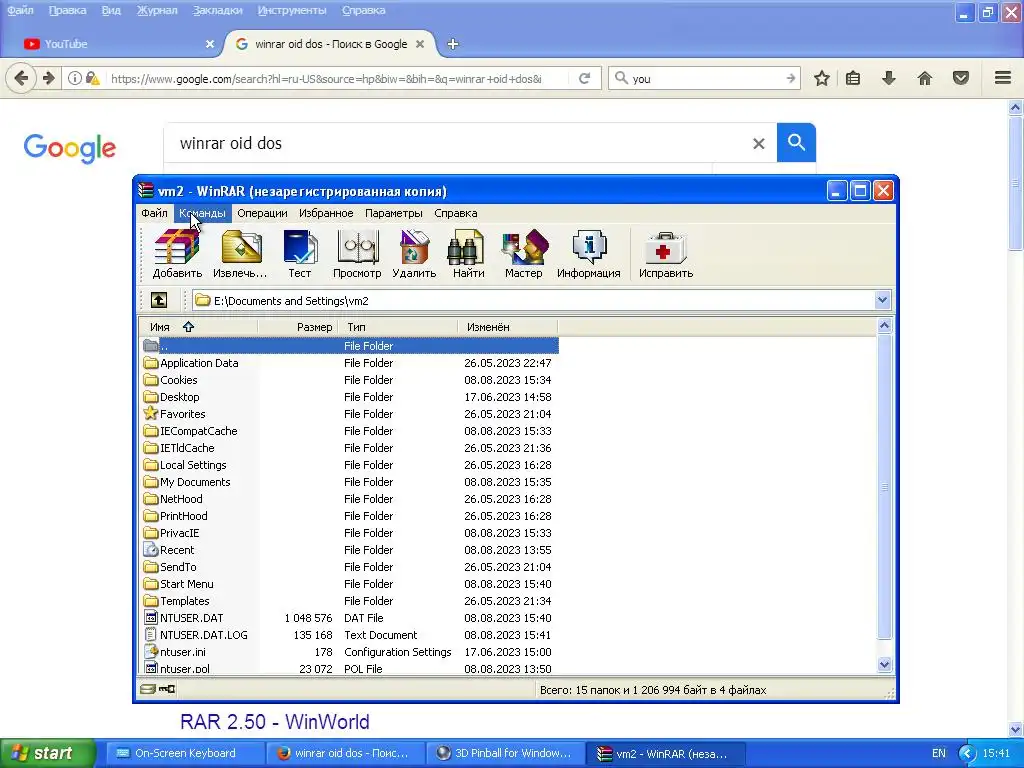Click the key password icon in status bar
The height and width of the screenshot is (768, 1024).
point(167,689)
